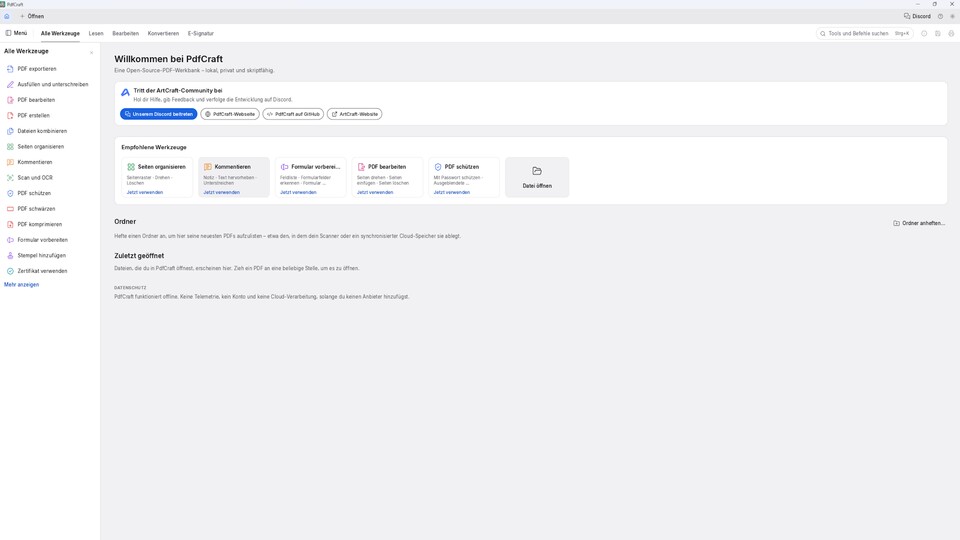Open the ArtCraft-Website button
Viewport: 960px width, 540px height.
tap(354, 114)
